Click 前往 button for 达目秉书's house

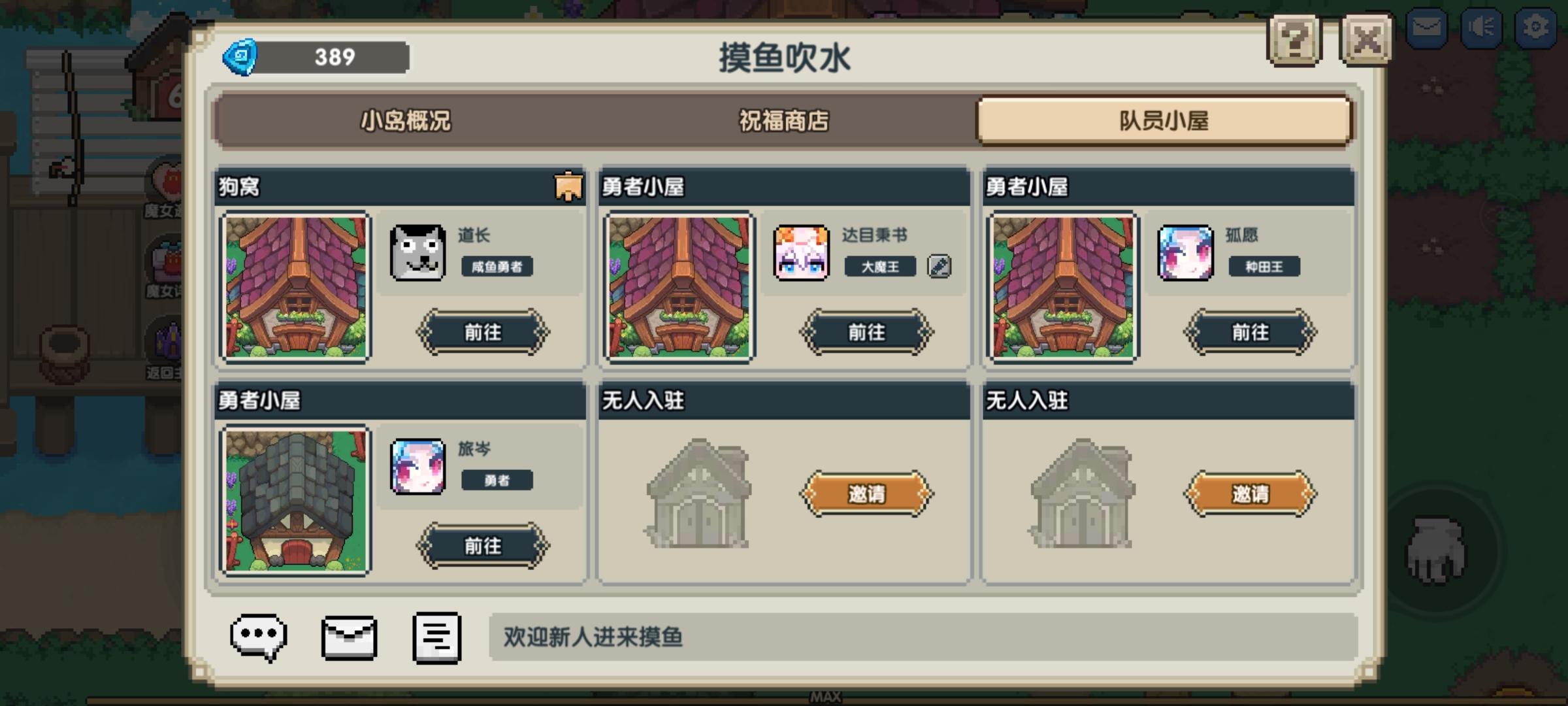866,332
